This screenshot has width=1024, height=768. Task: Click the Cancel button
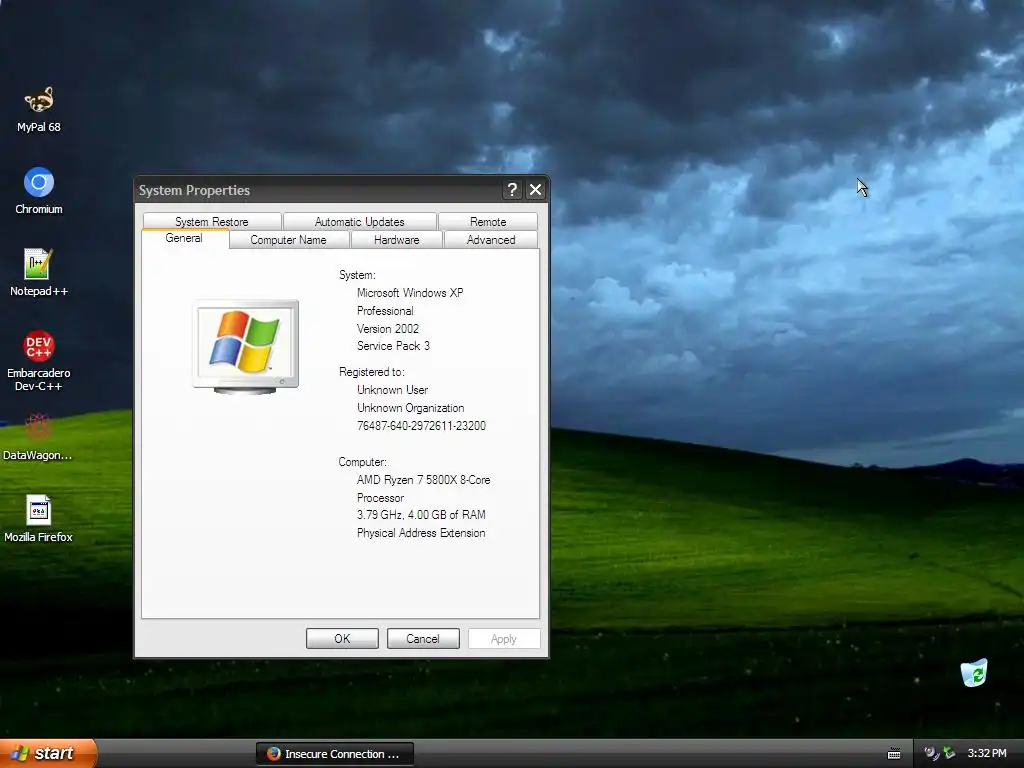click(423, 639)
